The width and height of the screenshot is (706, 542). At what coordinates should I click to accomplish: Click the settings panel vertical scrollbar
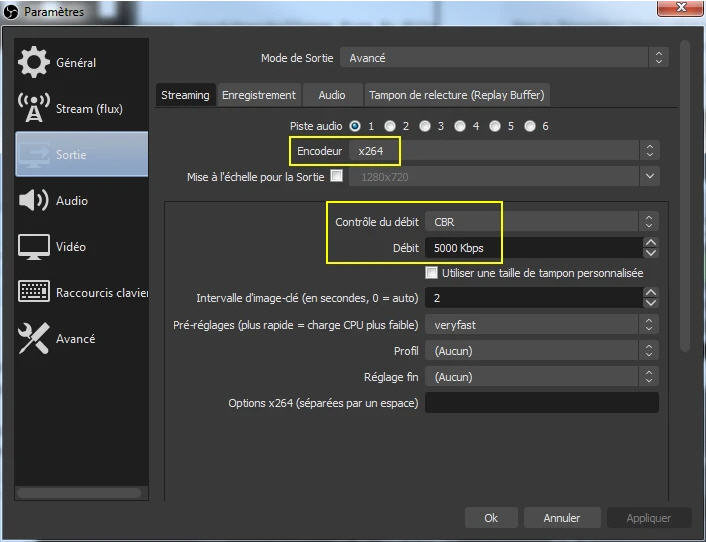point(685,196)
